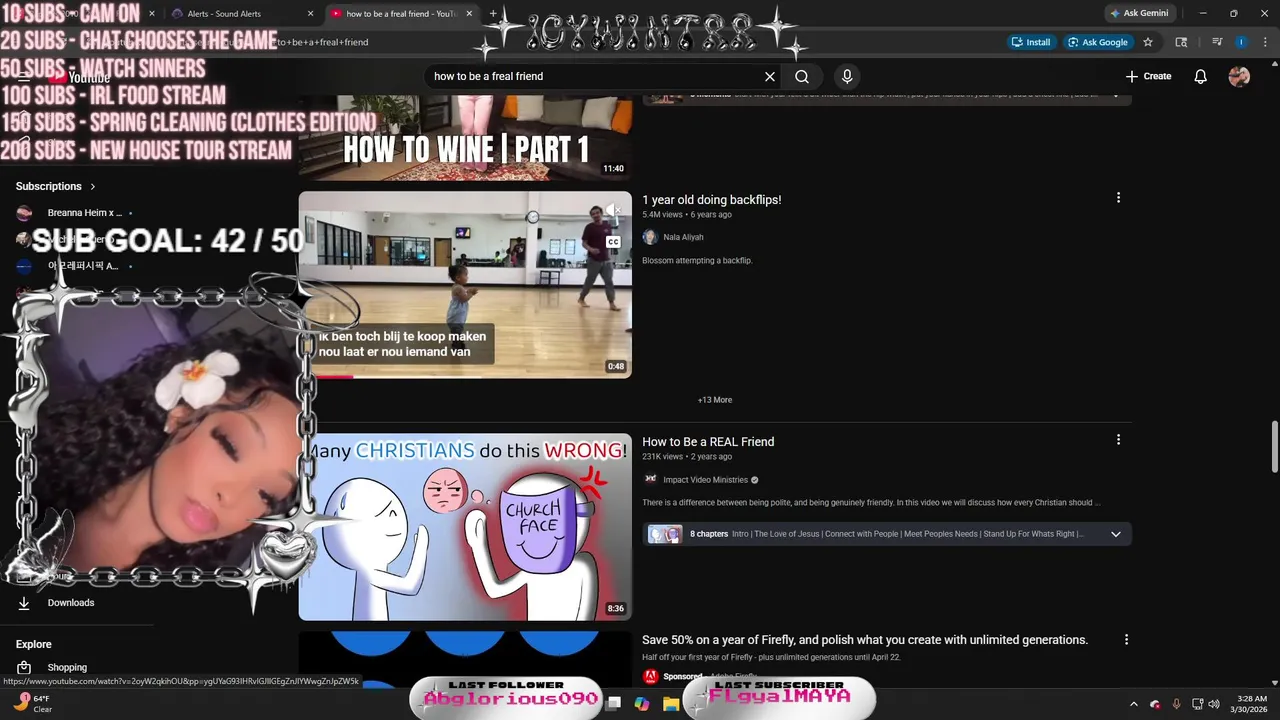The width and height of the screenshot is (1280, 720).
Task: Toggle closed captions on backflips preview
Action: click(613, 242)
